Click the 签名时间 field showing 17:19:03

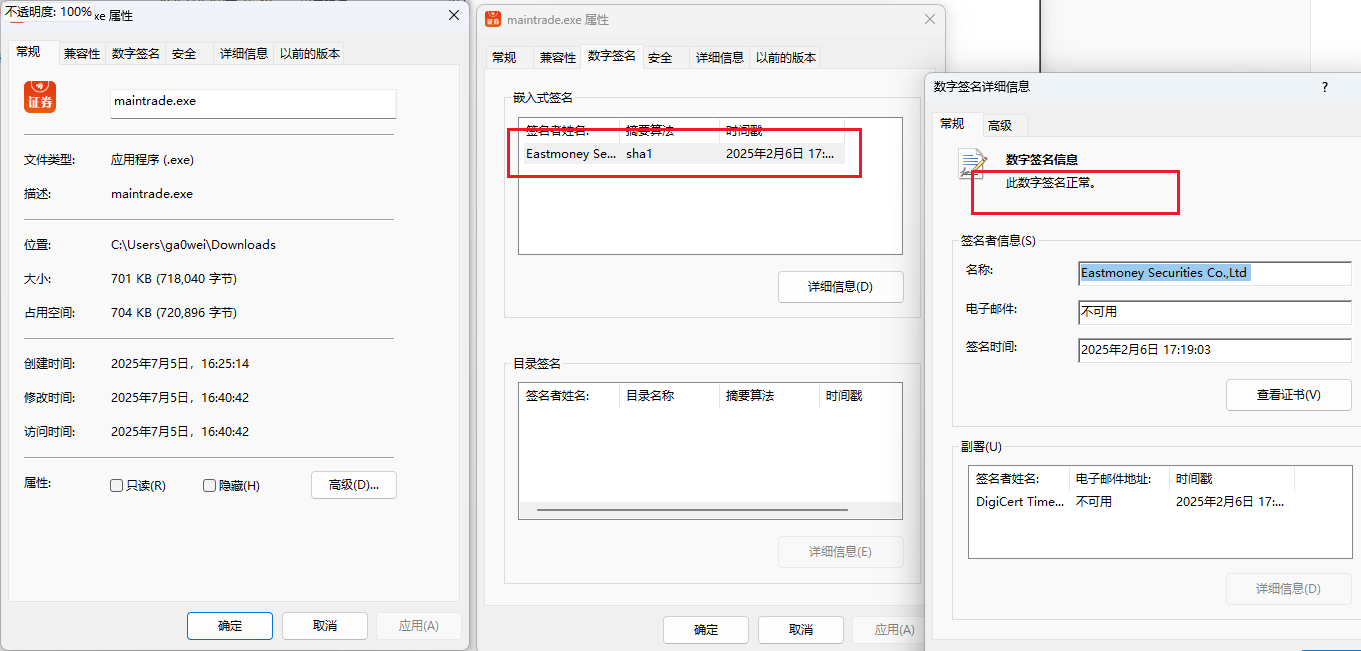[x=1215, y=350]
